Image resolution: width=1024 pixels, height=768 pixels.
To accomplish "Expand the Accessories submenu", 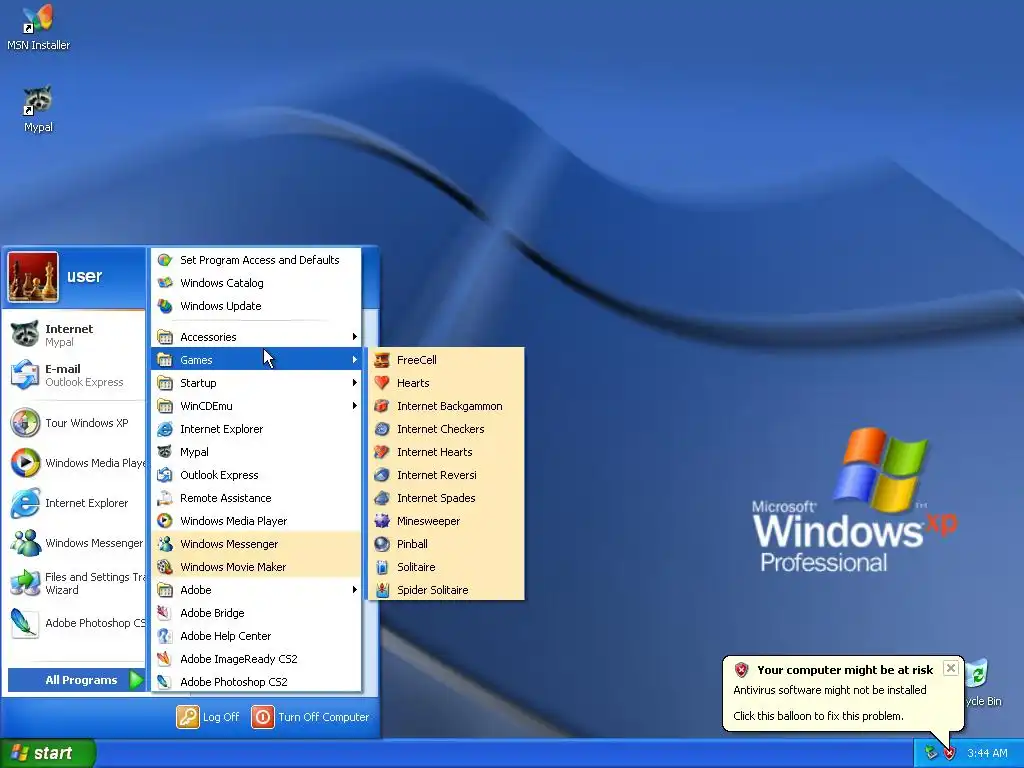I will (x=256, y=337).
